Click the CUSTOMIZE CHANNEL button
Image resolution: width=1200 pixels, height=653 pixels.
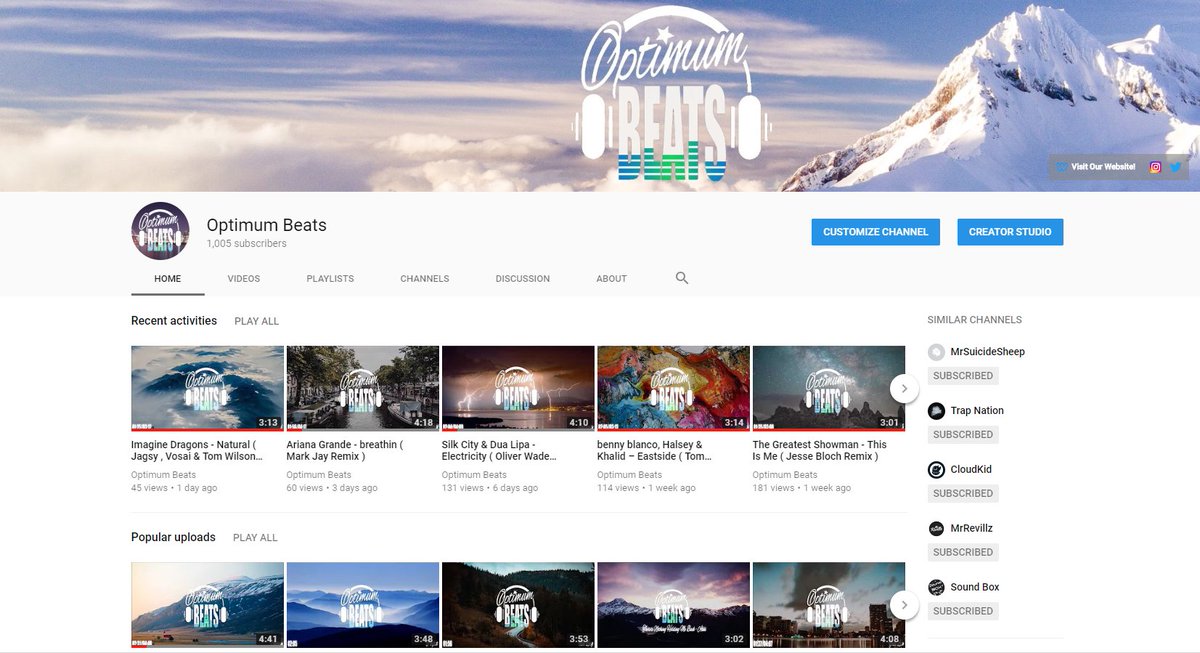(x=876, y=232)
